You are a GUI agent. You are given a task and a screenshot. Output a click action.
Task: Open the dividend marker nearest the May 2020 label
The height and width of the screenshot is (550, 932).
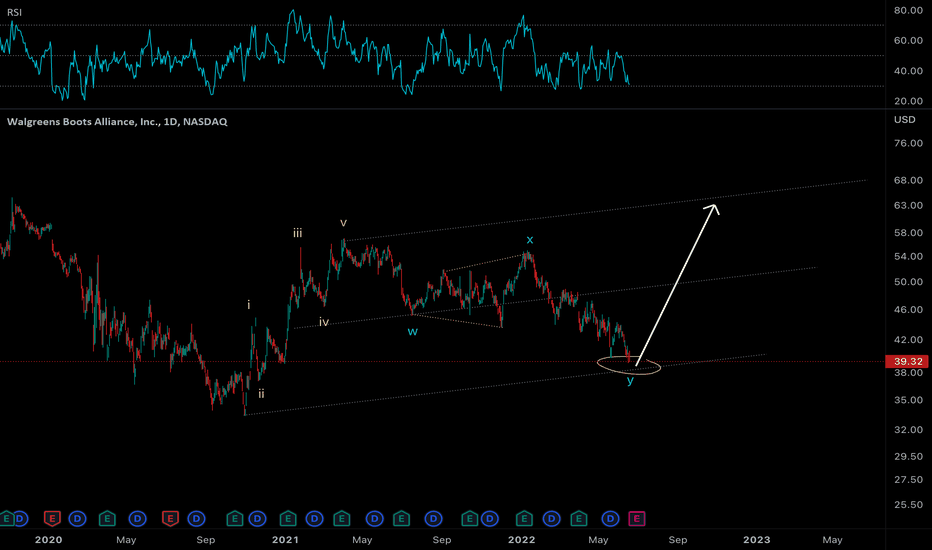[x=138, y=518]
